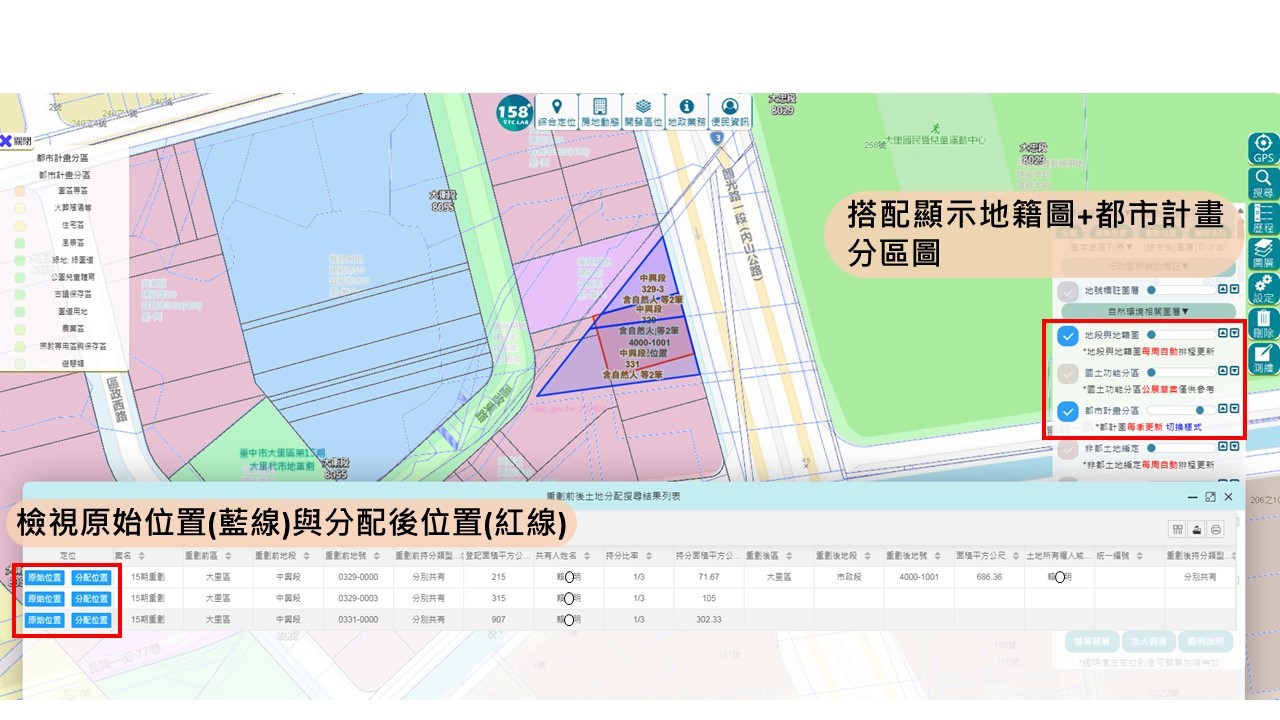The image size is (1280, 720).
Task: Click the 302.33 area cell
Action: (x=709, y=620)
